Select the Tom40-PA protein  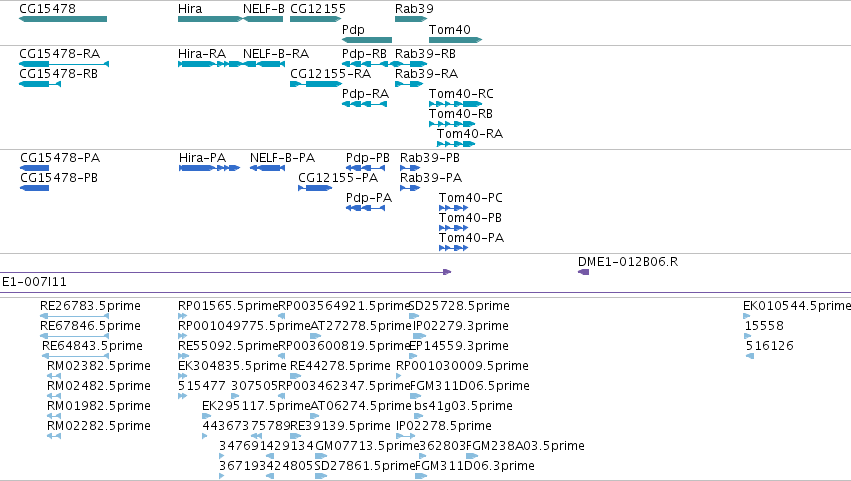pos(454,248)
